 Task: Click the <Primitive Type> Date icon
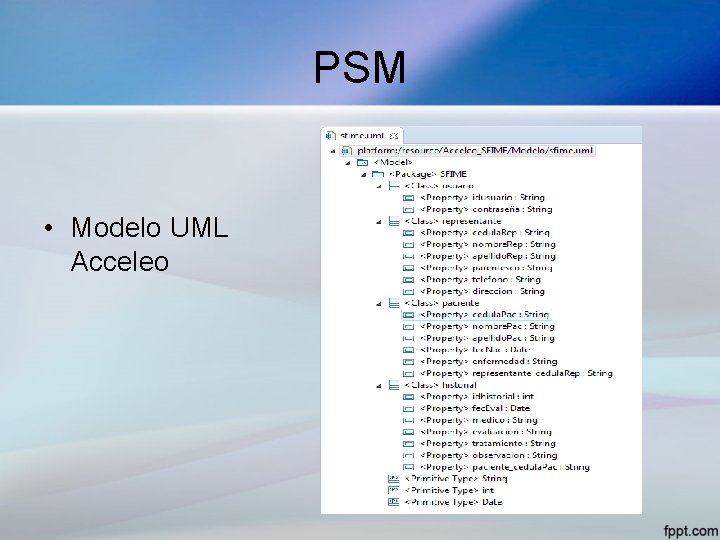tap(394, 502)
